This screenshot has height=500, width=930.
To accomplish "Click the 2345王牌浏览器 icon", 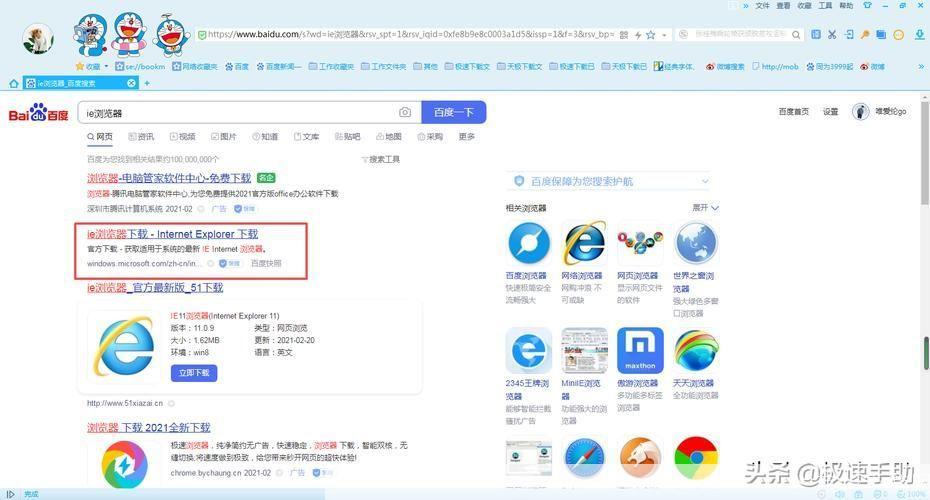I will pos(528,351).
